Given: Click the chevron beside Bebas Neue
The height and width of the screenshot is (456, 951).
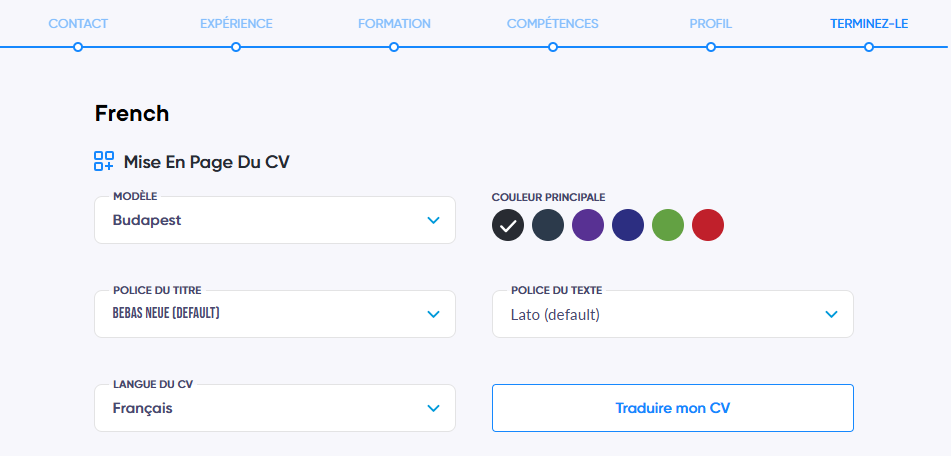Looking at the screenshot, I should coord(433,314).
